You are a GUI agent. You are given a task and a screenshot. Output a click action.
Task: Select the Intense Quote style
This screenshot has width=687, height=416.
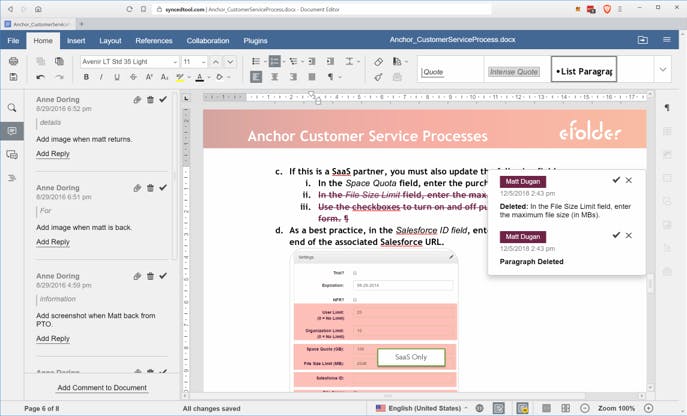513,72
